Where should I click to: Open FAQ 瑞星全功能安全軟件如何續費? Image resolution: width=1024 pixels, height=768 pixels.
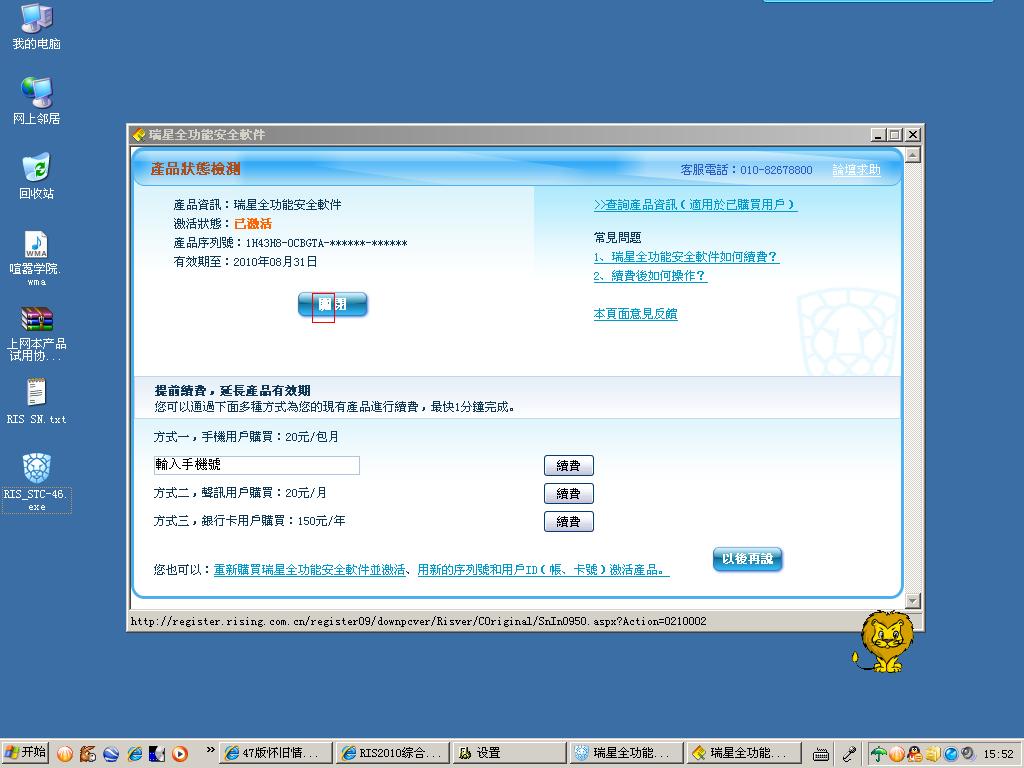click(x=686, y=257)
